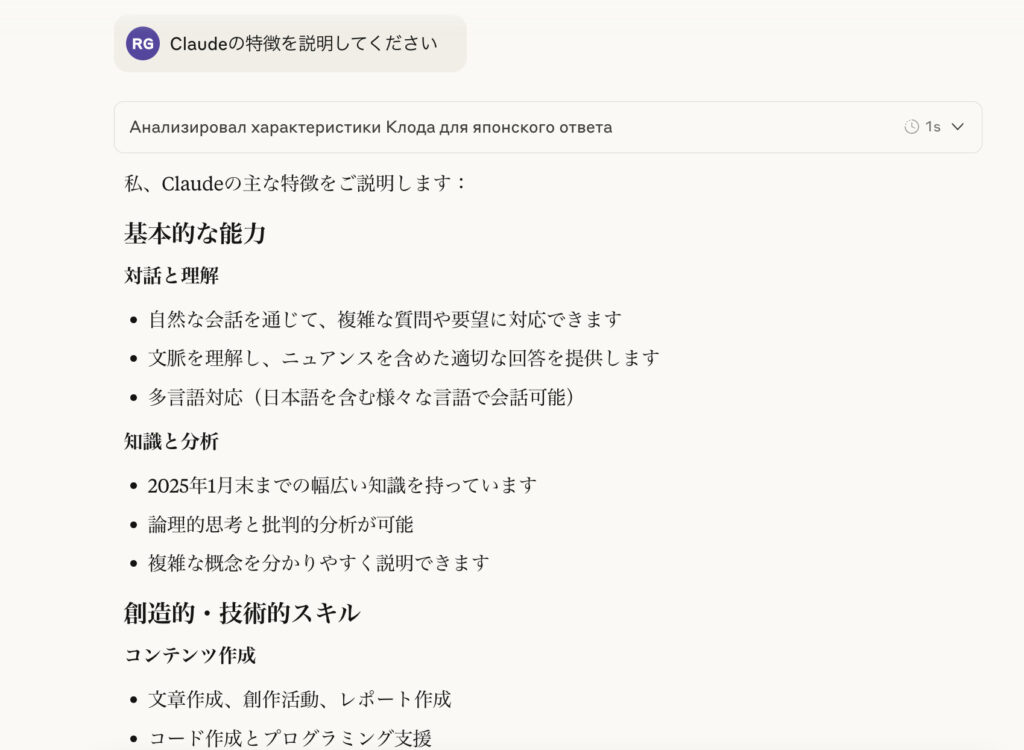Click the bullet starting '複雑な概念を分かりやすく'
1024x750 pixels.
click(x=319, y=563)
